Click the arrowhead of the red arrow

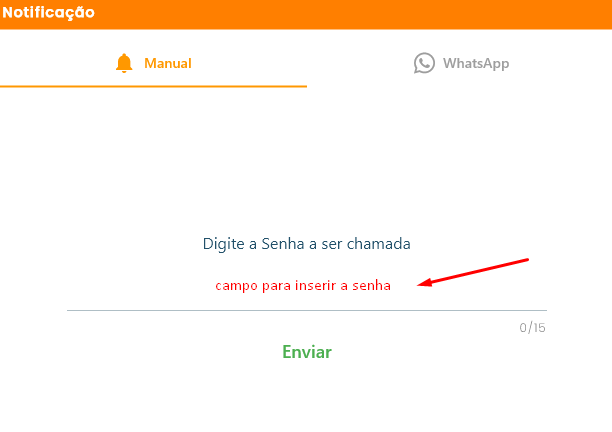[x=425, y=283]
